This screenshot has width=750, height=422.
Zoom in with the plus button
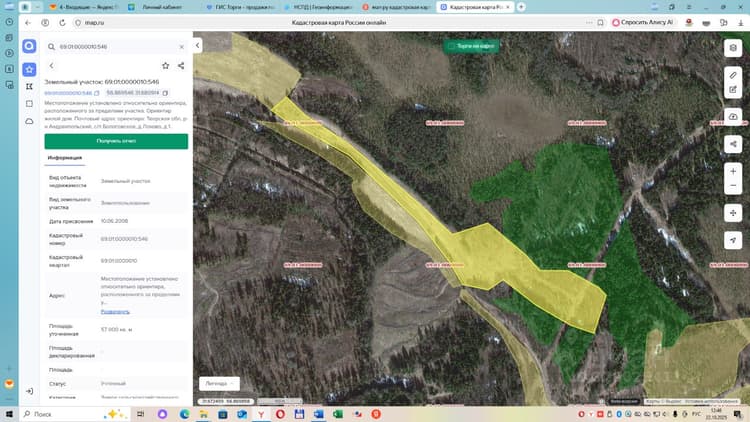coord(733,171)
